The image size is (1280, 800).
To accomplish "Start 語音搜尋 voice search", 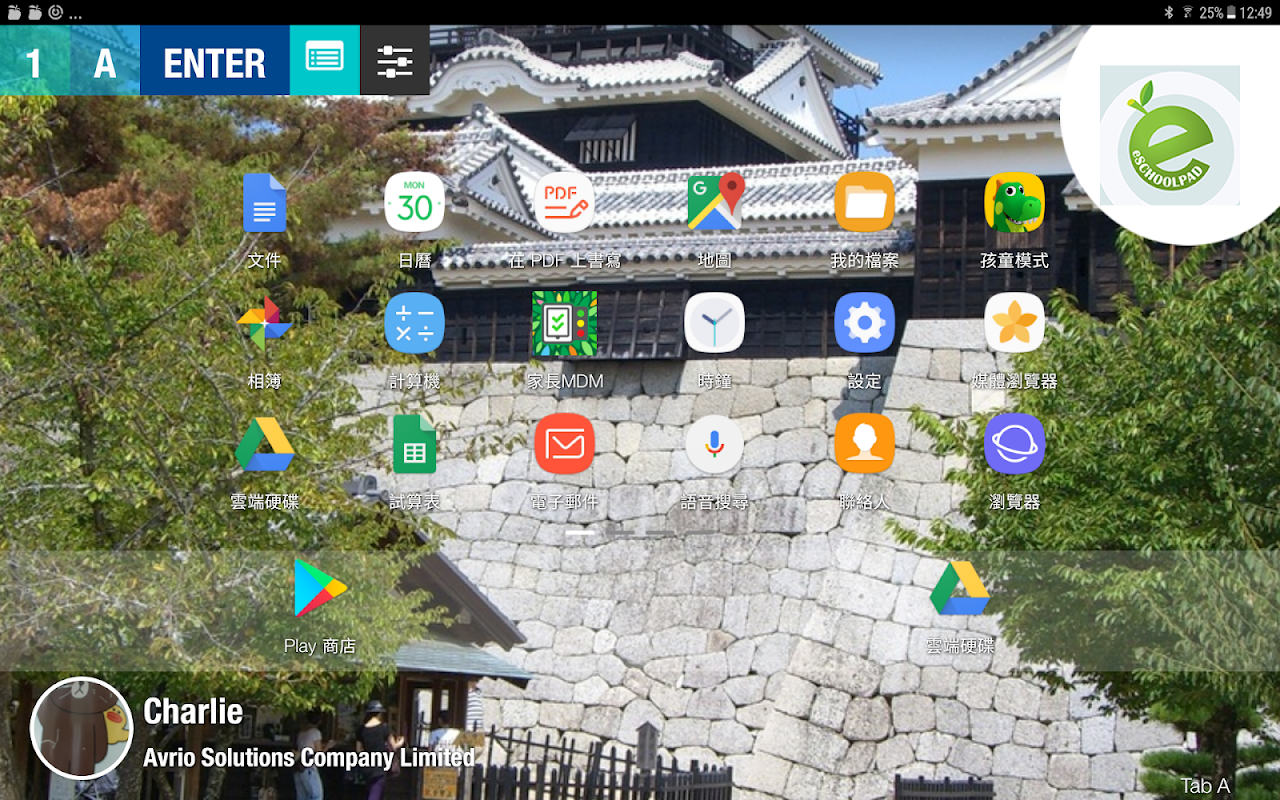I will tap(714, 443).
